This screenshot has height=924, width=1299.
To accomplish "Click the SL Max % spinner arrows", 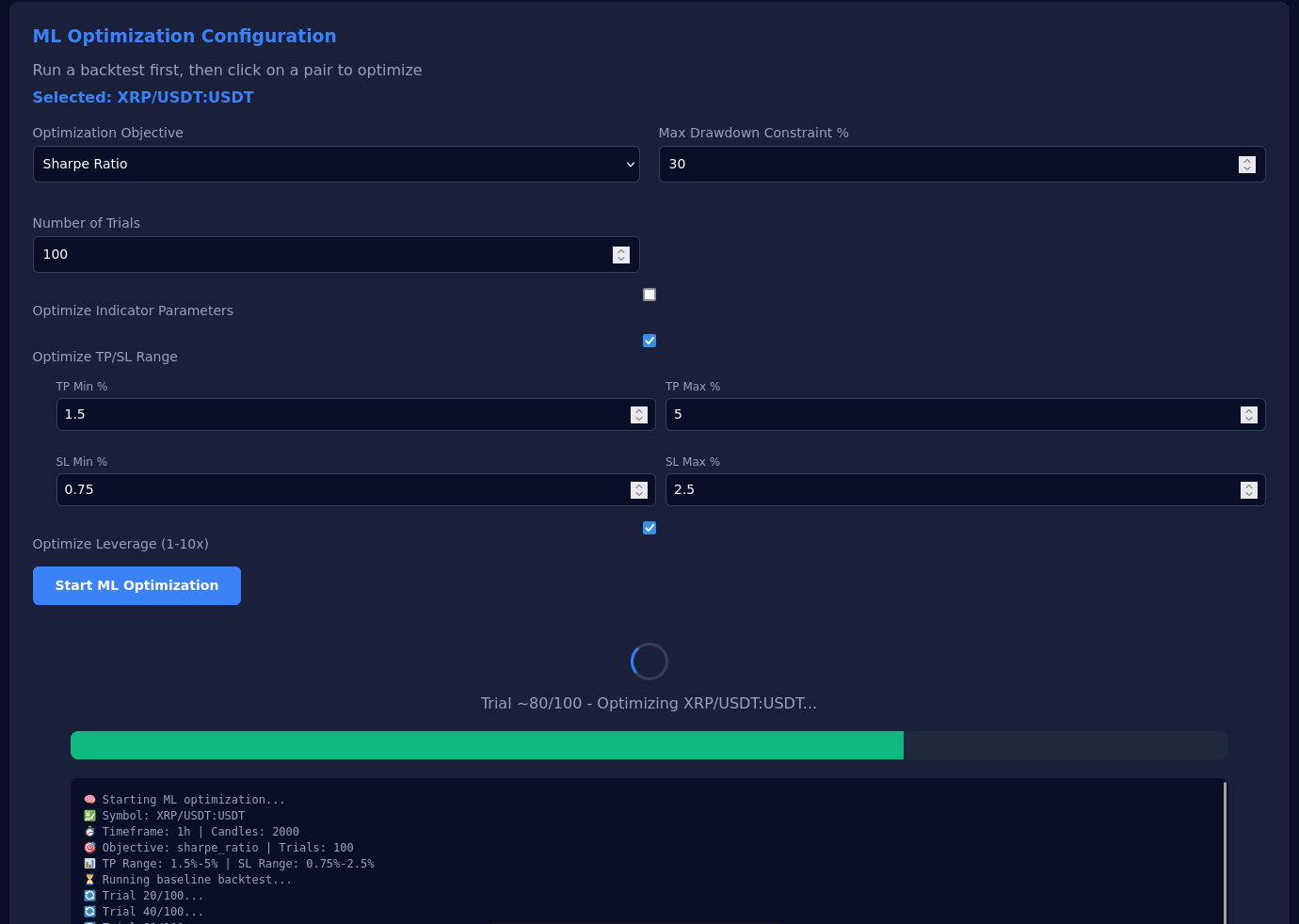I will pyautogui.click(x=1248, y=490).
